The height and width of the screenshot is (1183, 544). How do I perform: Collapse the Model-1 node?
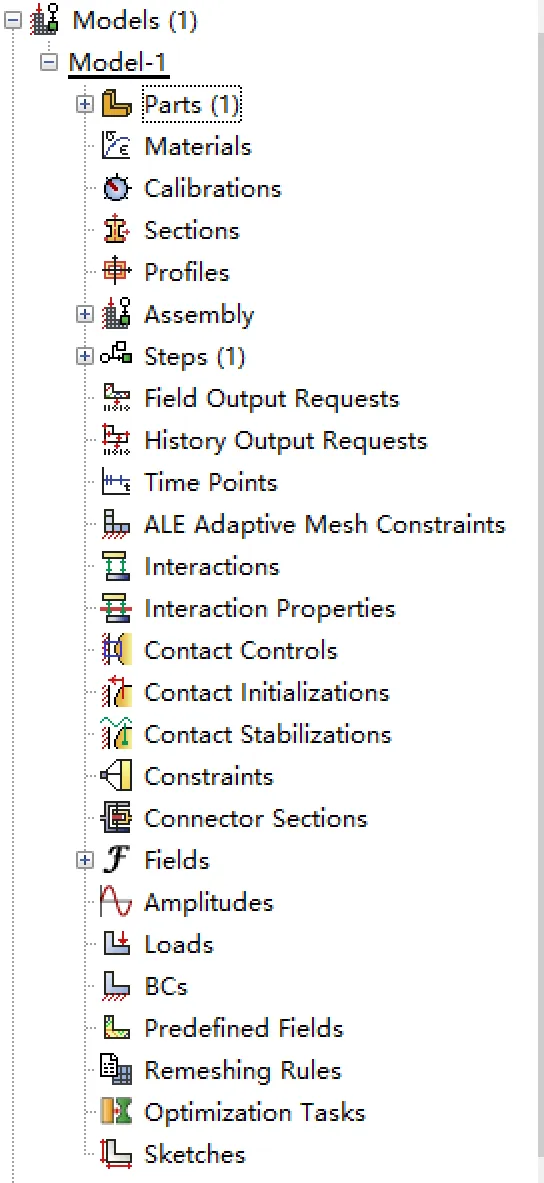click(x=49, y=62)
